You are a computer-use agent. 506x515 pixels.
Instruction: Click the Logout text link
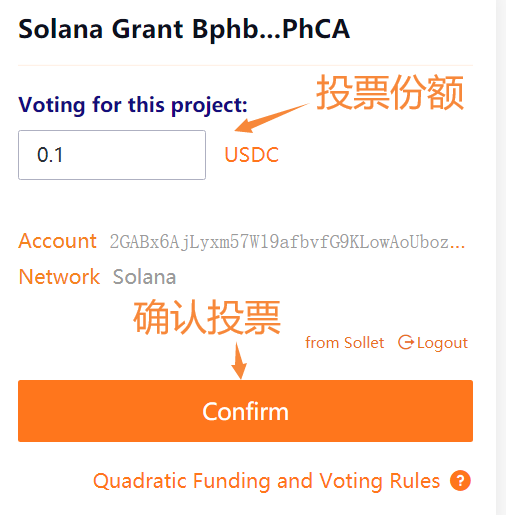tap(442, 343)
